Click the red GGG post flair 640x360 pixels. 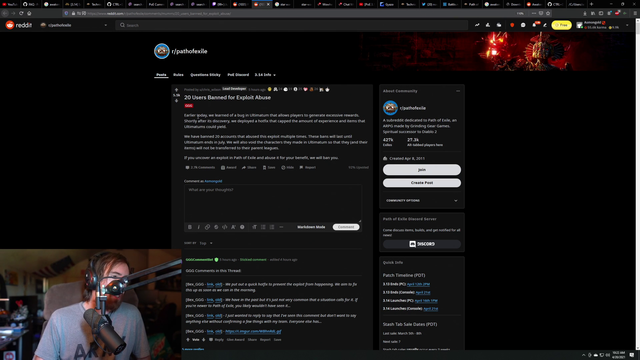click(x=189, y=106)
